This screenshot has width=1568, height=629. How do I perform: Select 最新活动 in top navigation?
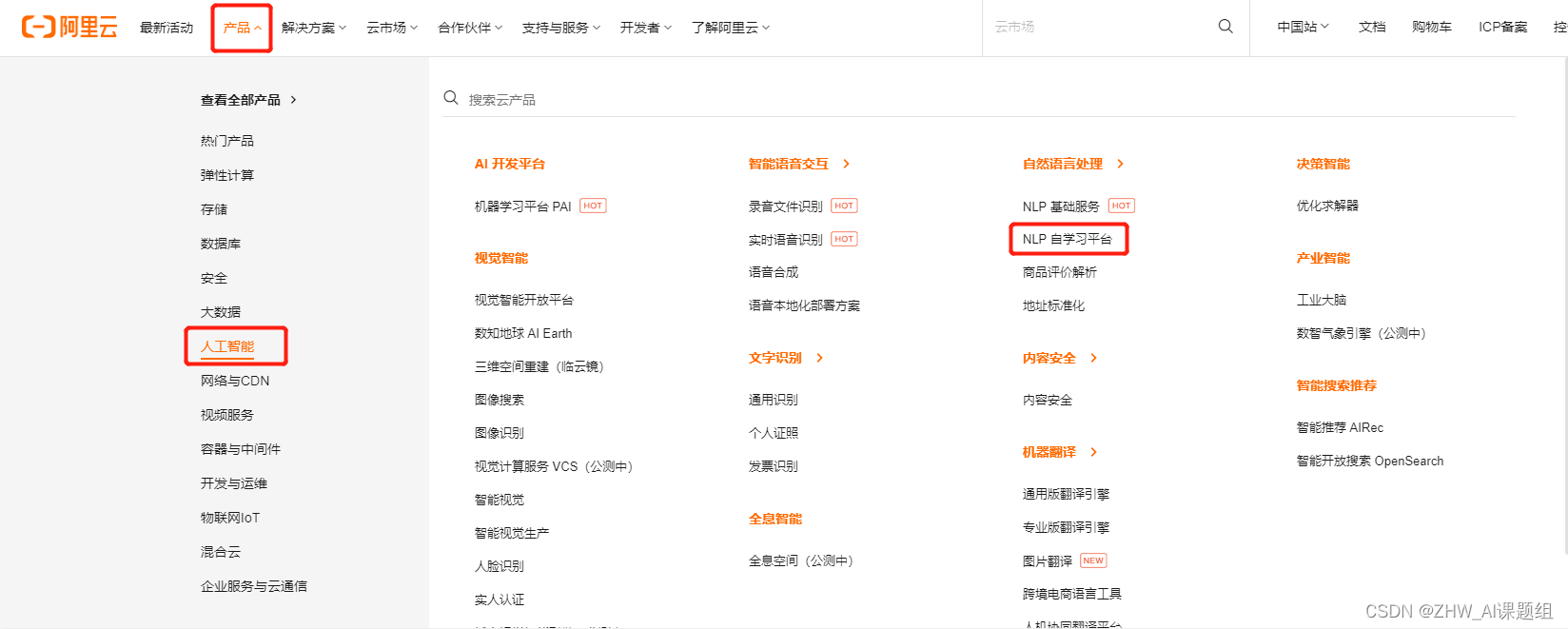click(167, 28)
